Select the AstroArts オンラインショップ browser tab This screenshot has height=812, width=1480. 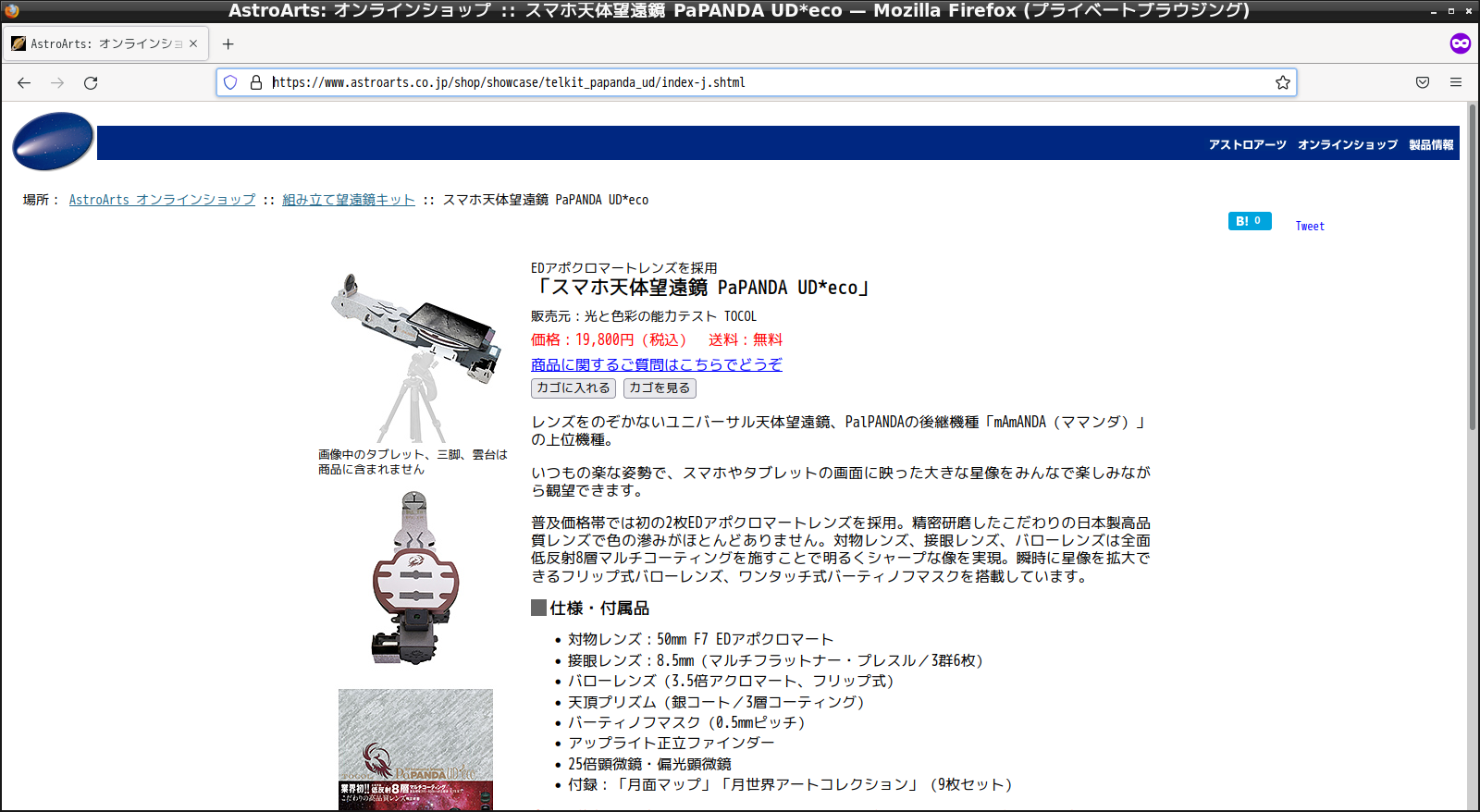click(105, 43)
